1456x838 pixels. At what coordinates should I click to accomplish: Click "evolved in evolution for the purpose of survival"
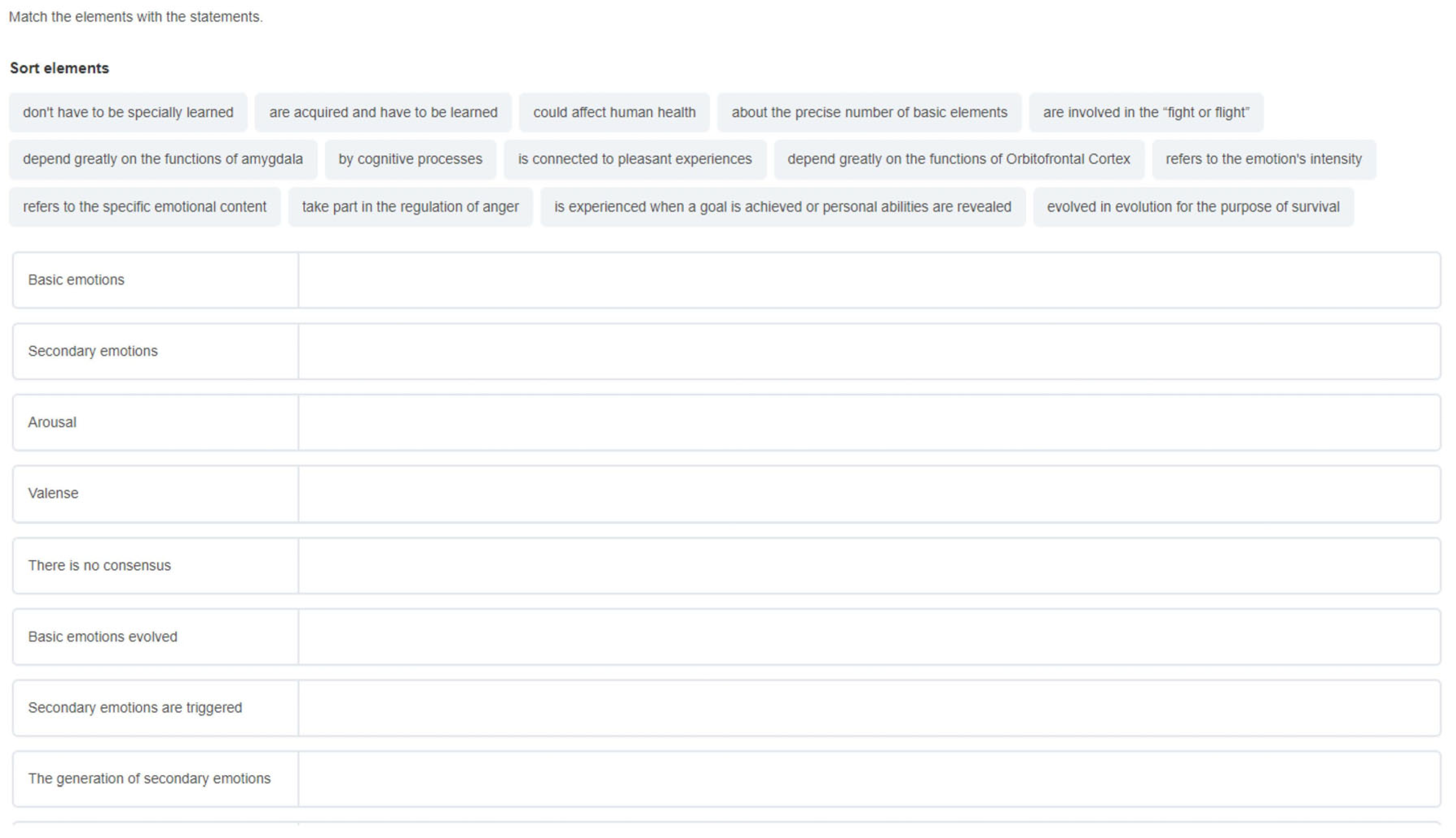1192,207
